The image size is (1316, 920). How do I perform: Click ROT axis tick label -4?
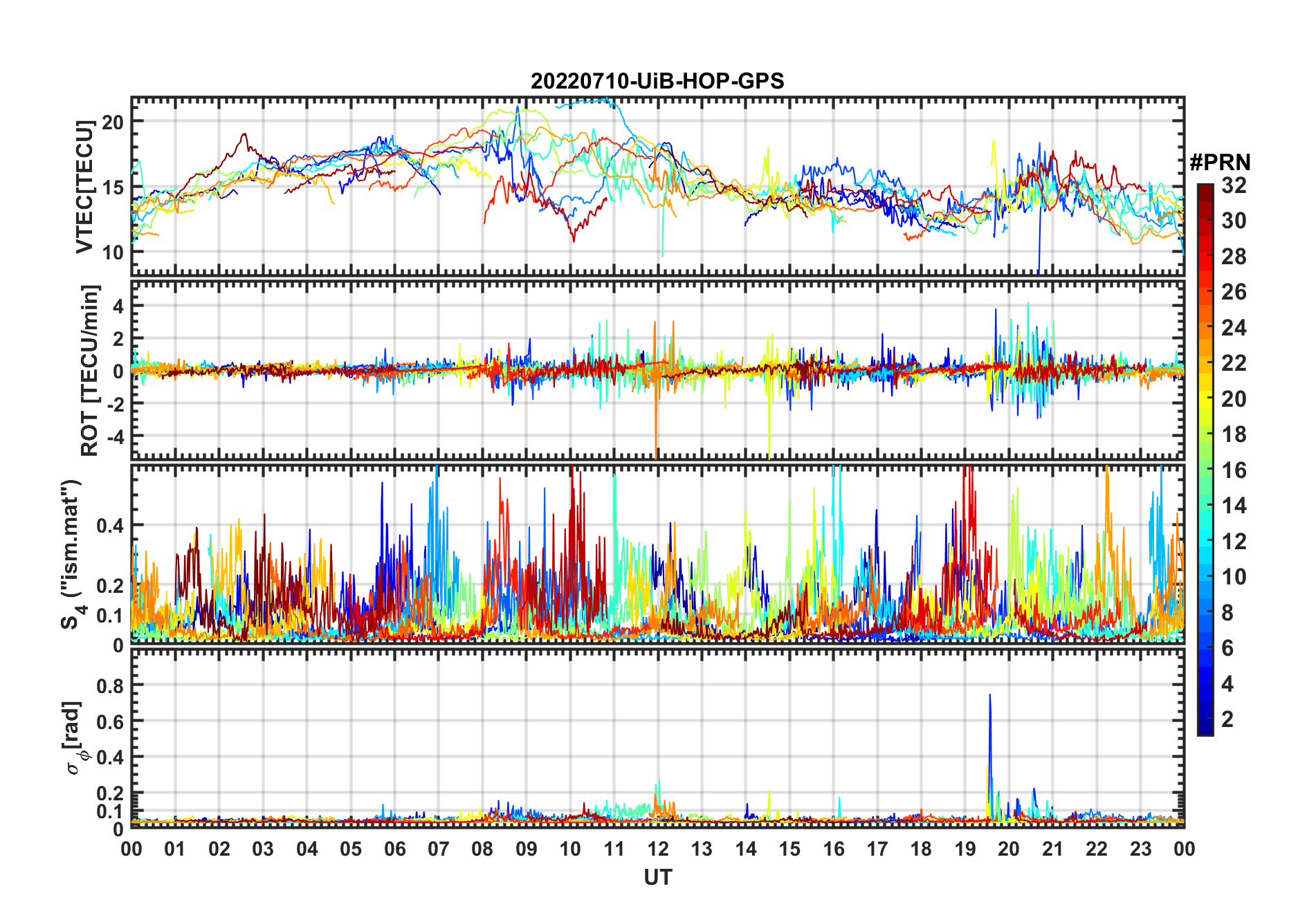coord(115,436)
